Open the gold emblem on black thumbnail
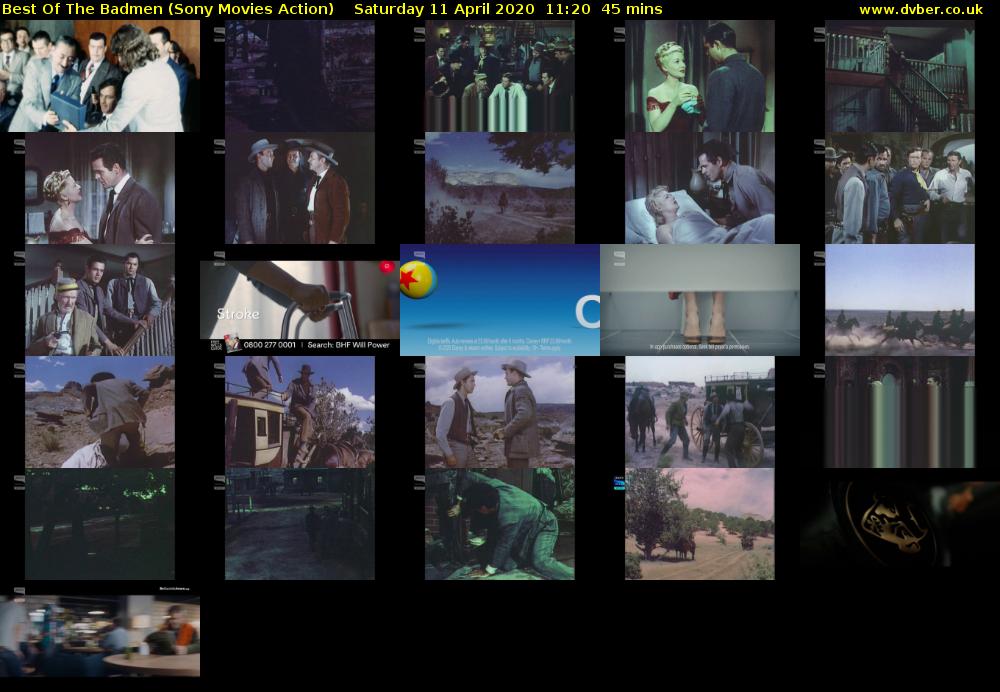1000x692 pixels. click(x=900, y=524)
